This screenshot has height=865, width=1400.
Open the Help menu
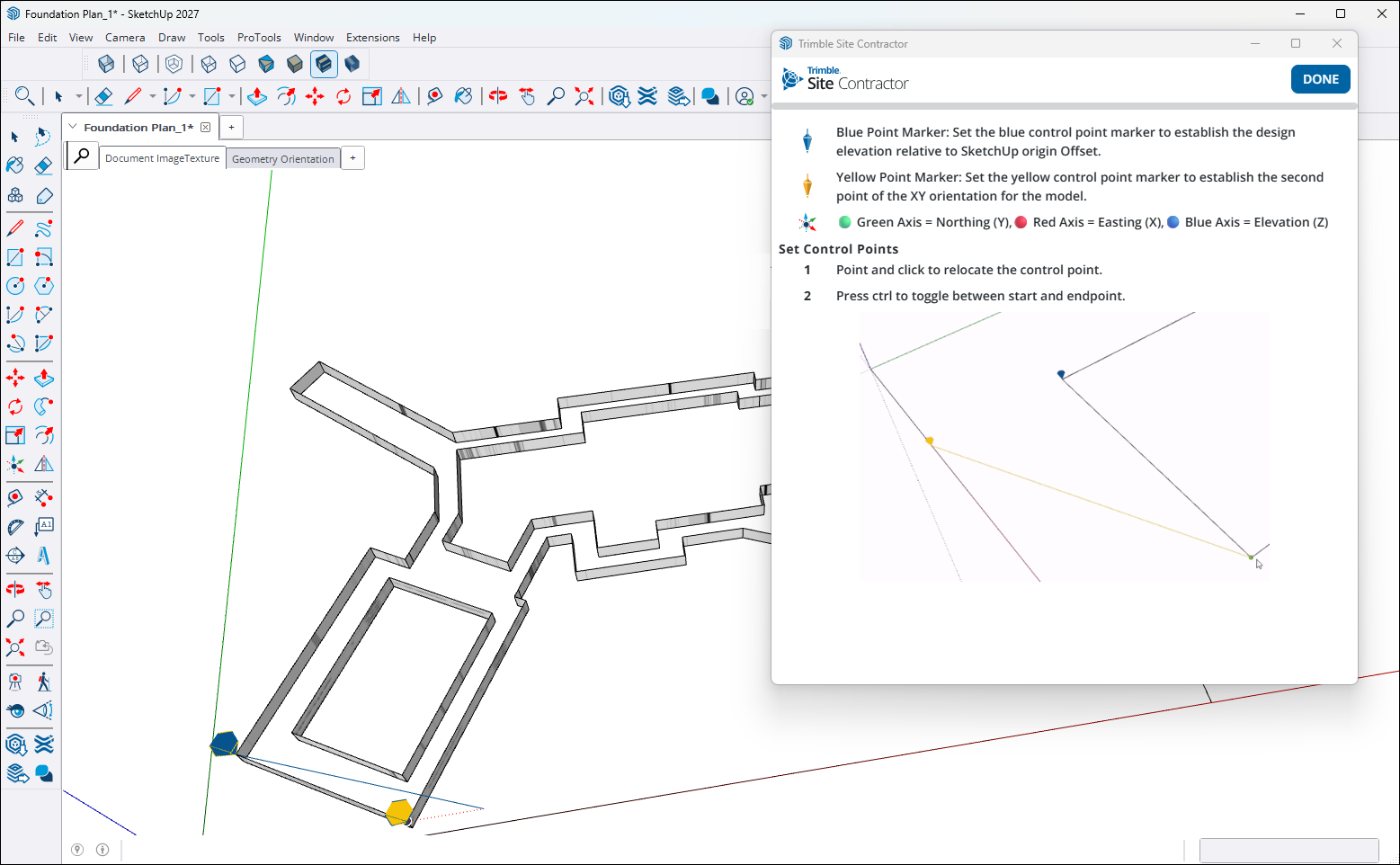point(424,38)
